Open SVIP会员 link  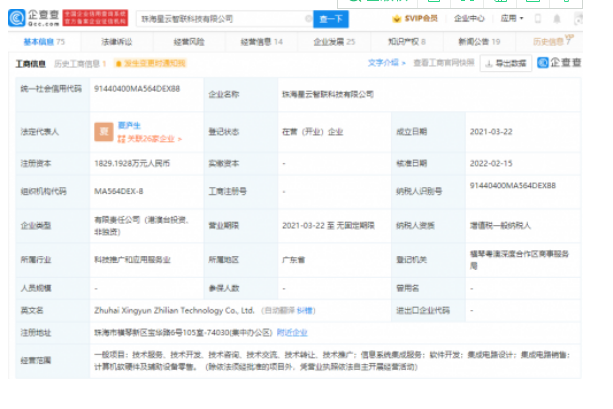421,18
